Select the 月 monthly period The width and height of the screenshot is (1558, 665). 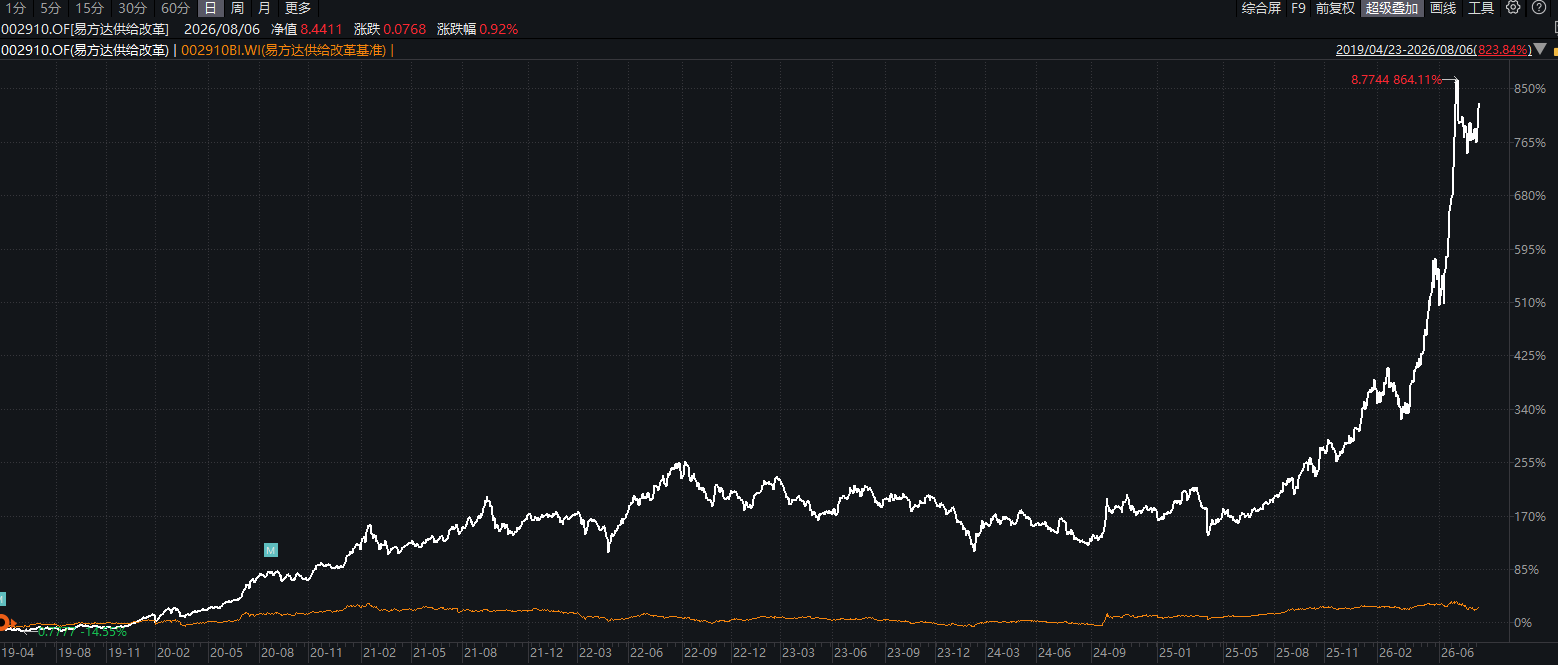click(x=264, y=8)
